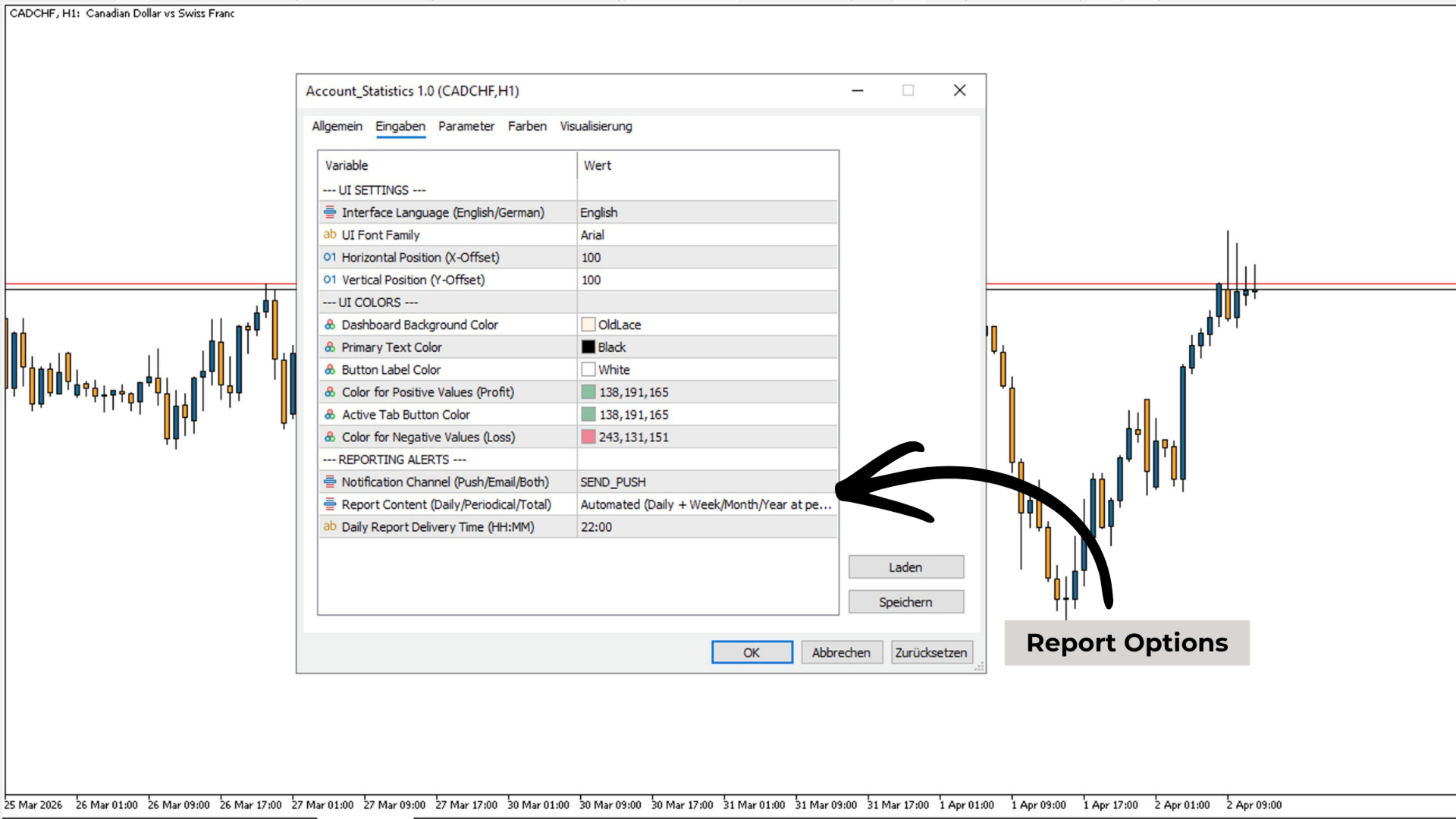Click color icon next to Dashboard Background Color
The image size is (1456, 819).
pyautogui.click(x=330, y=325)
